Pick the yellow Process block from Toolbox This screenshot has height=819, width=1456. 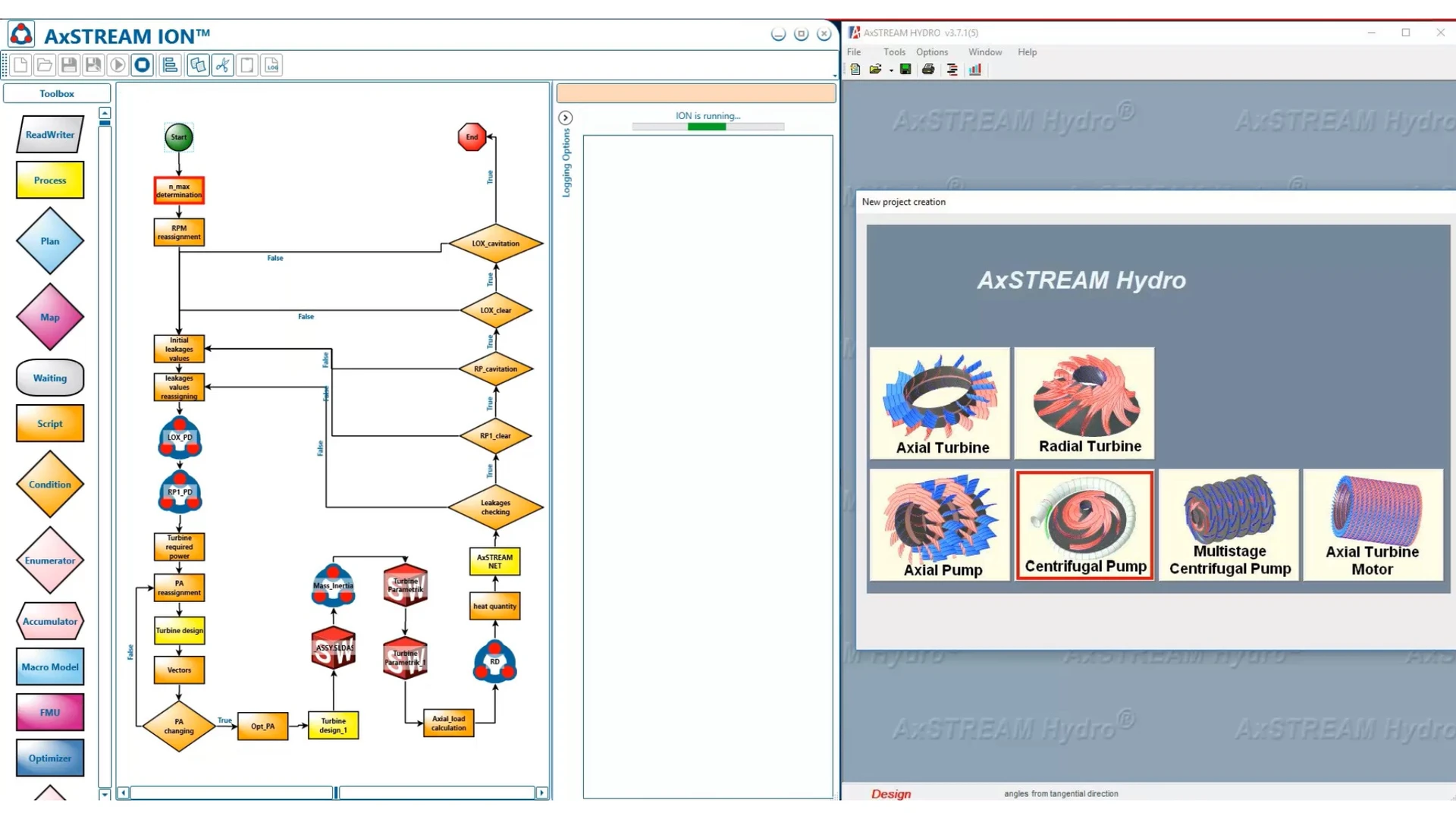pos(50,180)
